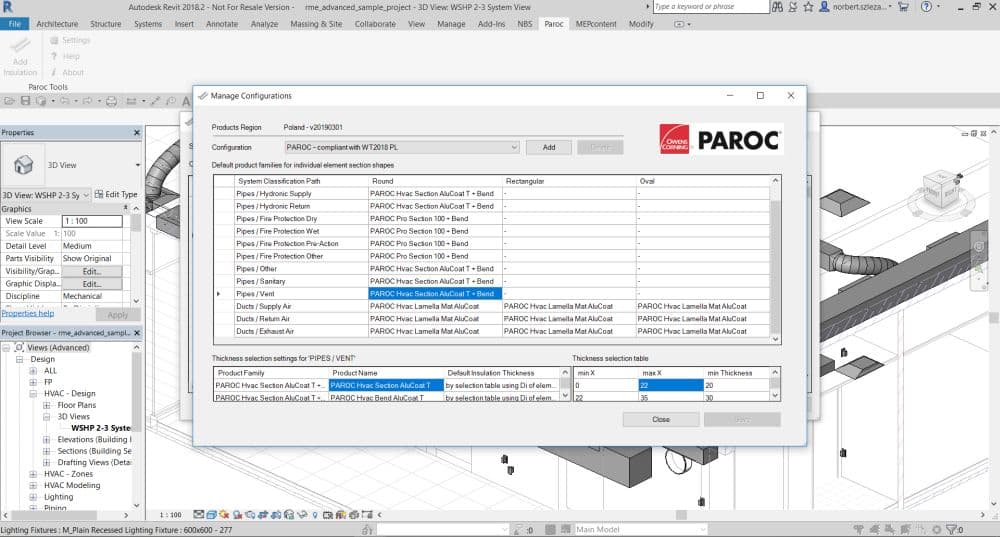Expand the HVAC - Zones tree node
This screenshot has height=537, width=1000.
click(34, 473)
